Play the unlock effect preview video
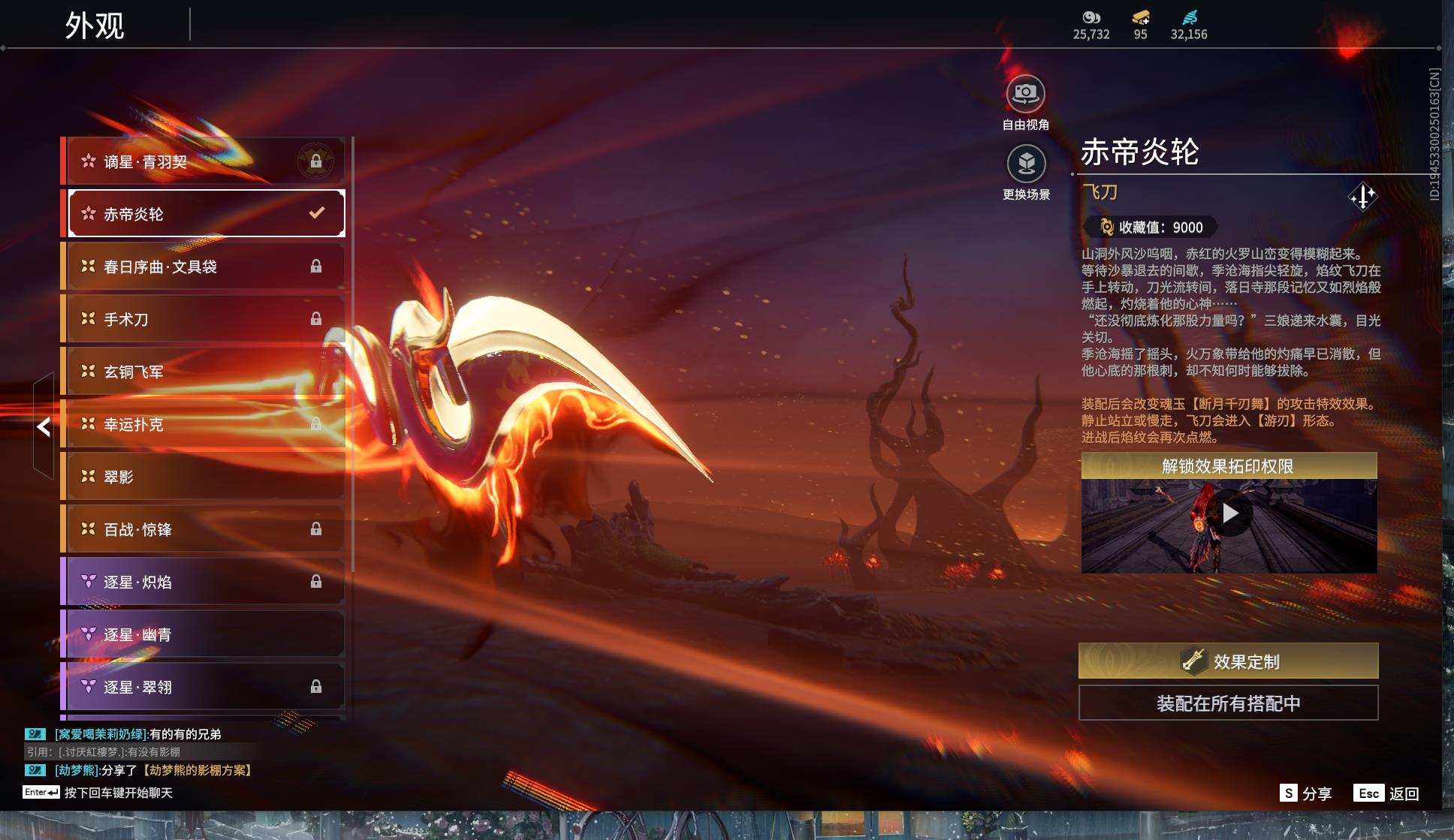The width and height of the screenshot is (1454, 840). click(x=1229, y=513)
